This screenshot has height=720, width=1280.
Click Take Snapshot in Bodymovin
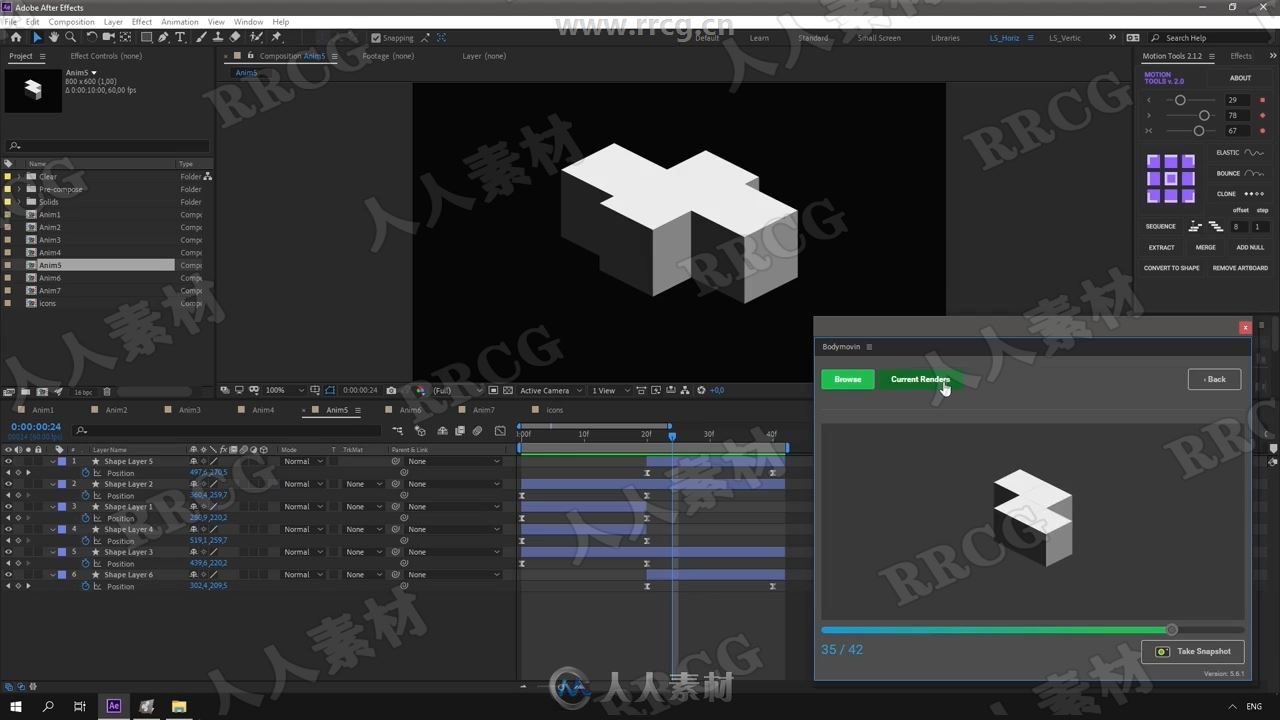pos(1193,651)
